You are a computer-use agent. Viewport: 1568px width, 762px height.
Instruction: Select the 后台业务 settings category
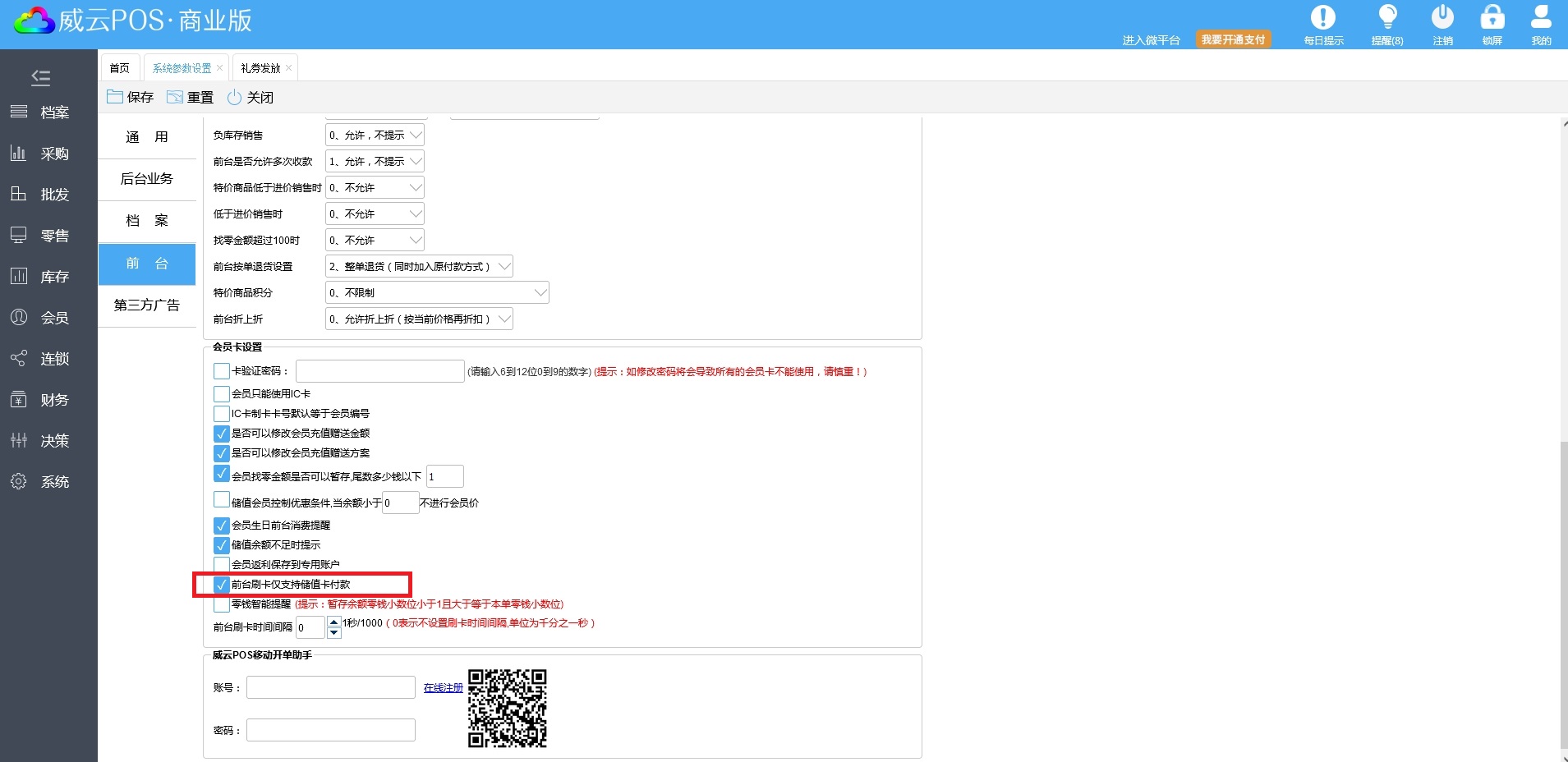pyautogui.click(x=147, y=179)
